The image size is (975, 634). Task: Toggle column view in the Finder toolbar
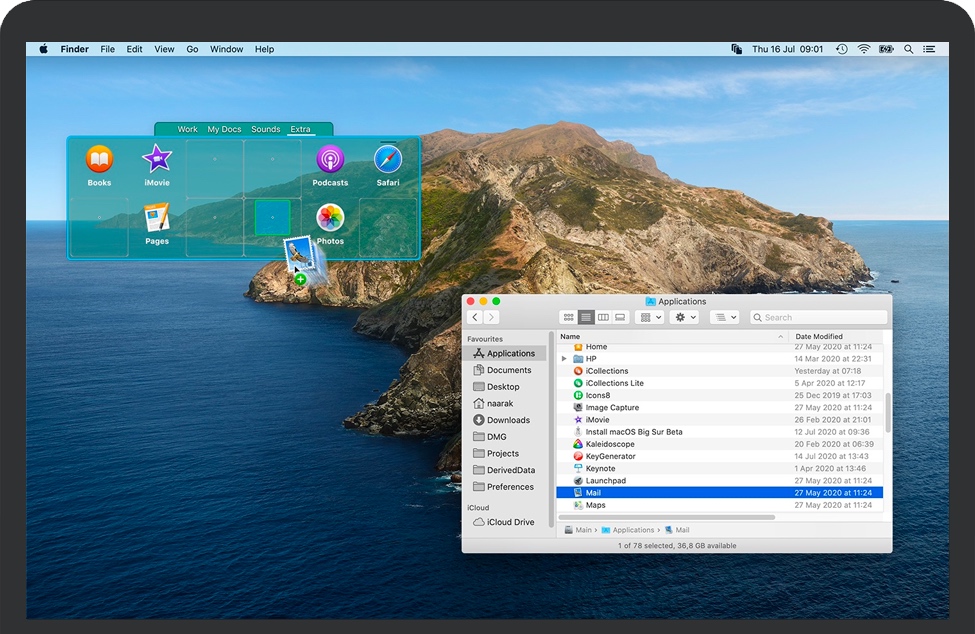tap(605, 316)
